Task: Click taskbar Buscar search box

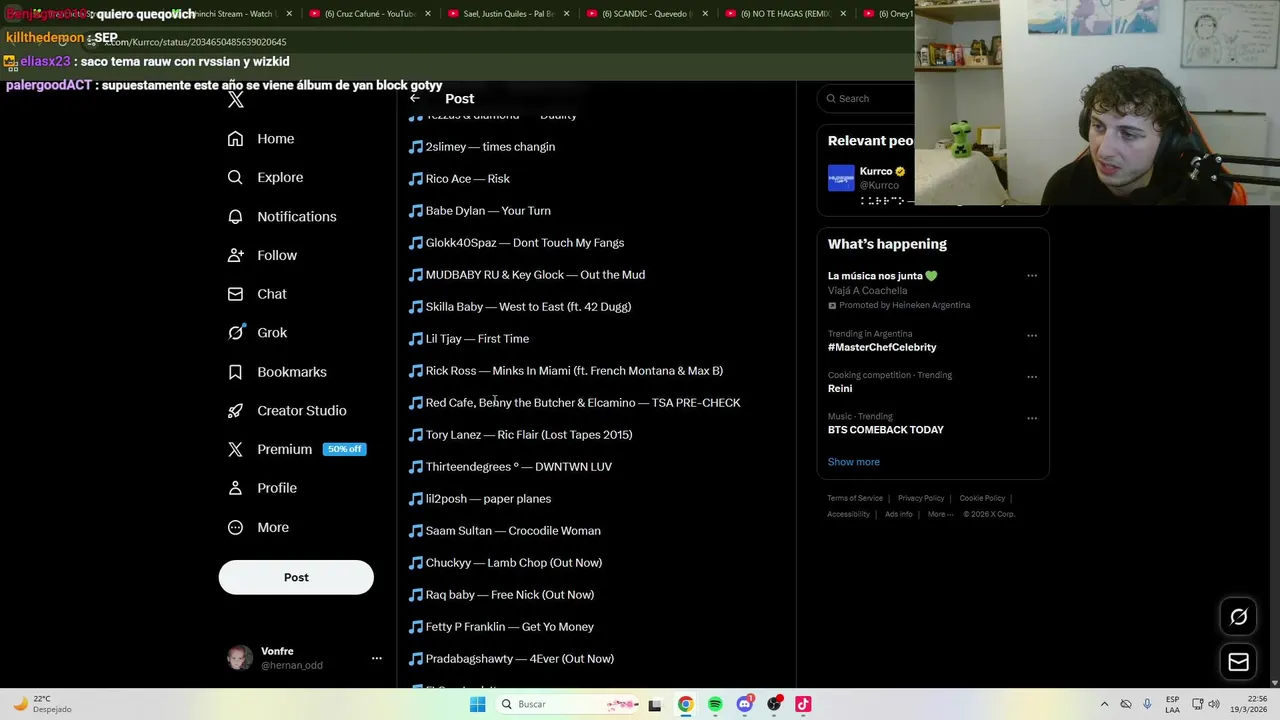Action: click(567, 704)
